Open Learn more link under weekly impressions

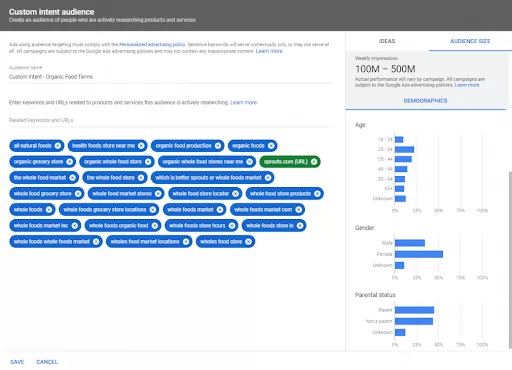467,85
